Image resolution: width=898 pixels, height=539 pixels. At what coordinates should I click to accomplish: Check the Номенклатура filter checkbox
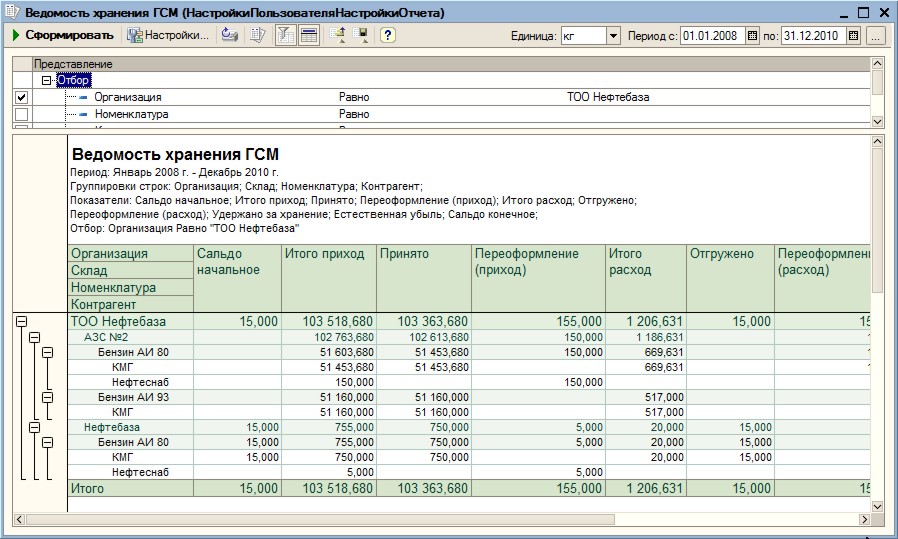pyautogui.click(x=21, y=114)
